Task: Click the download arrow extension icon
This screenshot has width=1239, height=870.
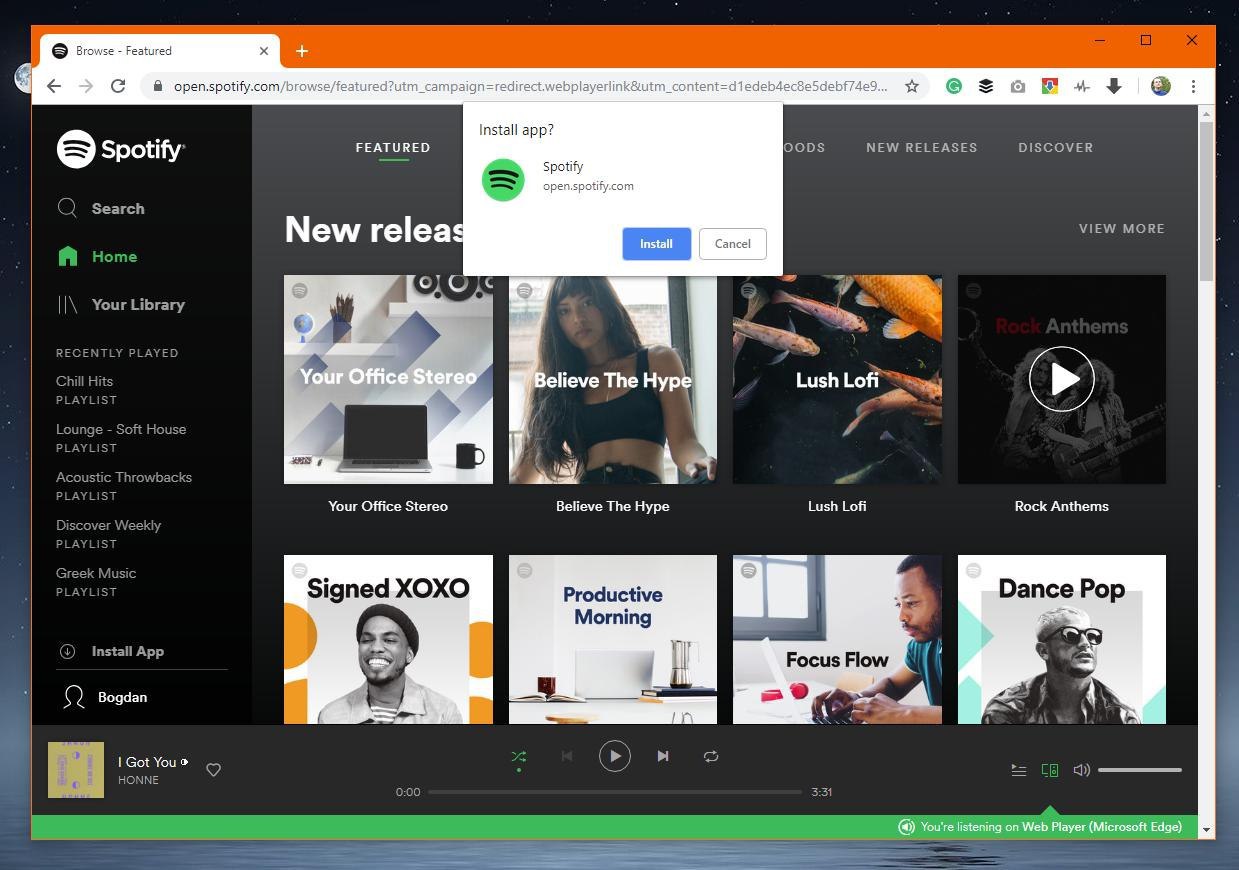Action: tap(1114, 86)
